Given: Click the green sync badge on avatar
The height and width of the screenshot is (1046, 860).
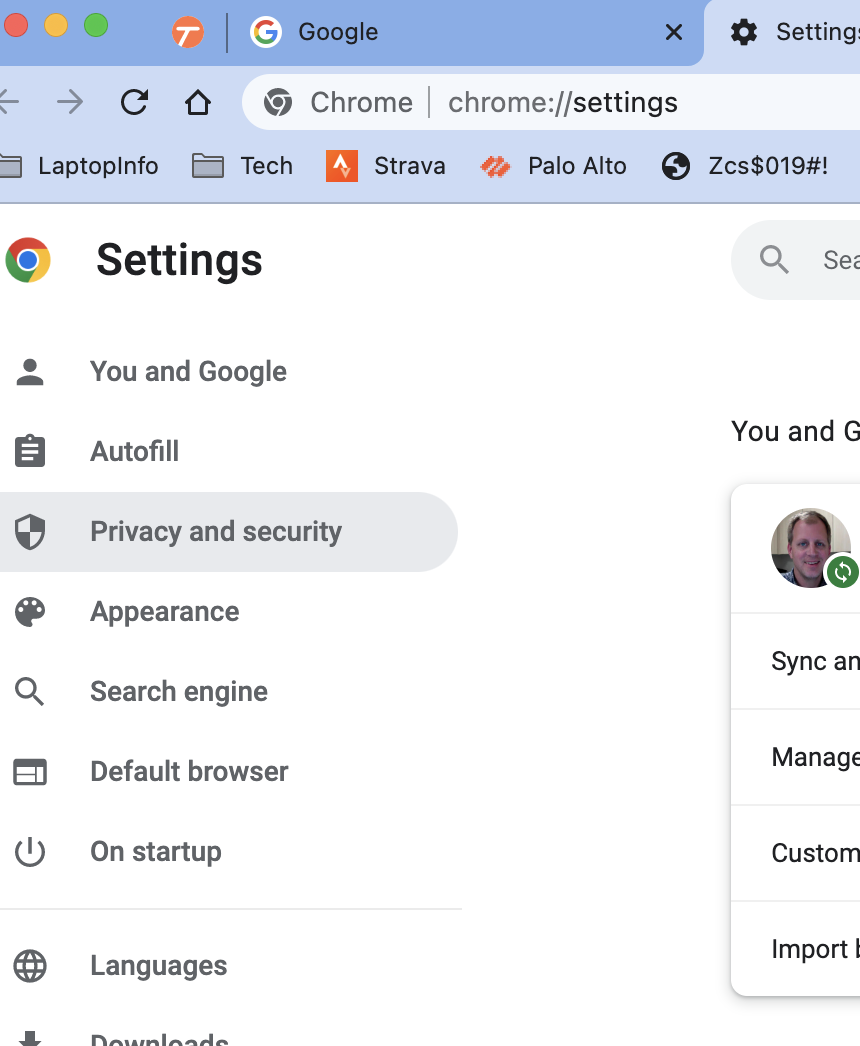Looking at the screenshot, I should click(843, 572).
